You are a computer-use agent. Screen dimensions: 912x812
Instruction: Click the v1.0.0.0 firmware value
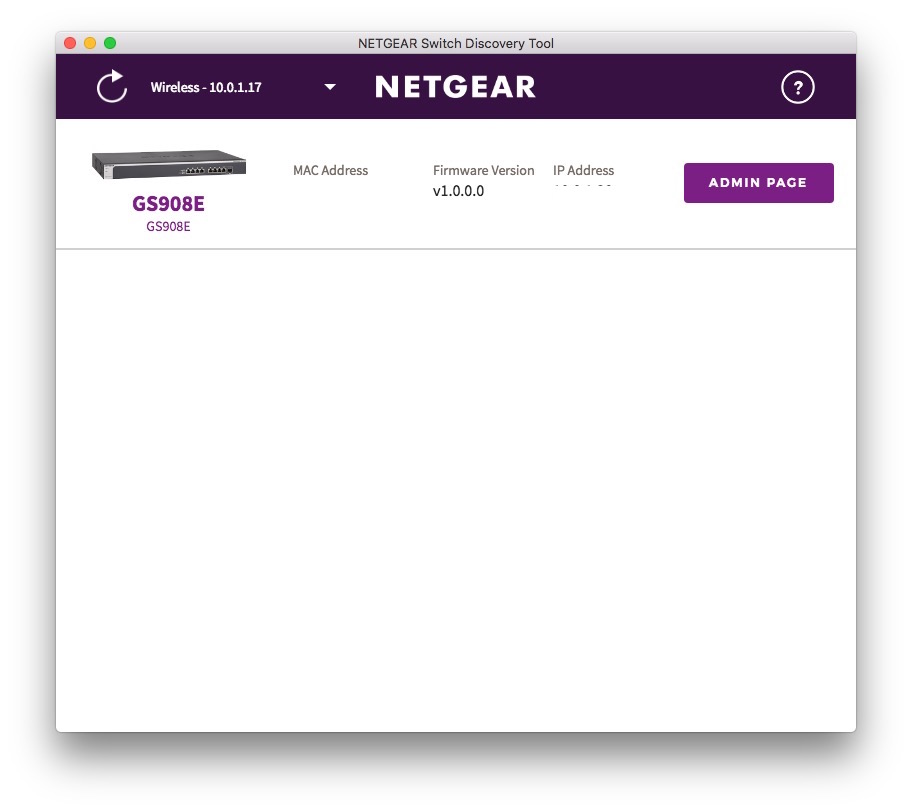point(458,191)
